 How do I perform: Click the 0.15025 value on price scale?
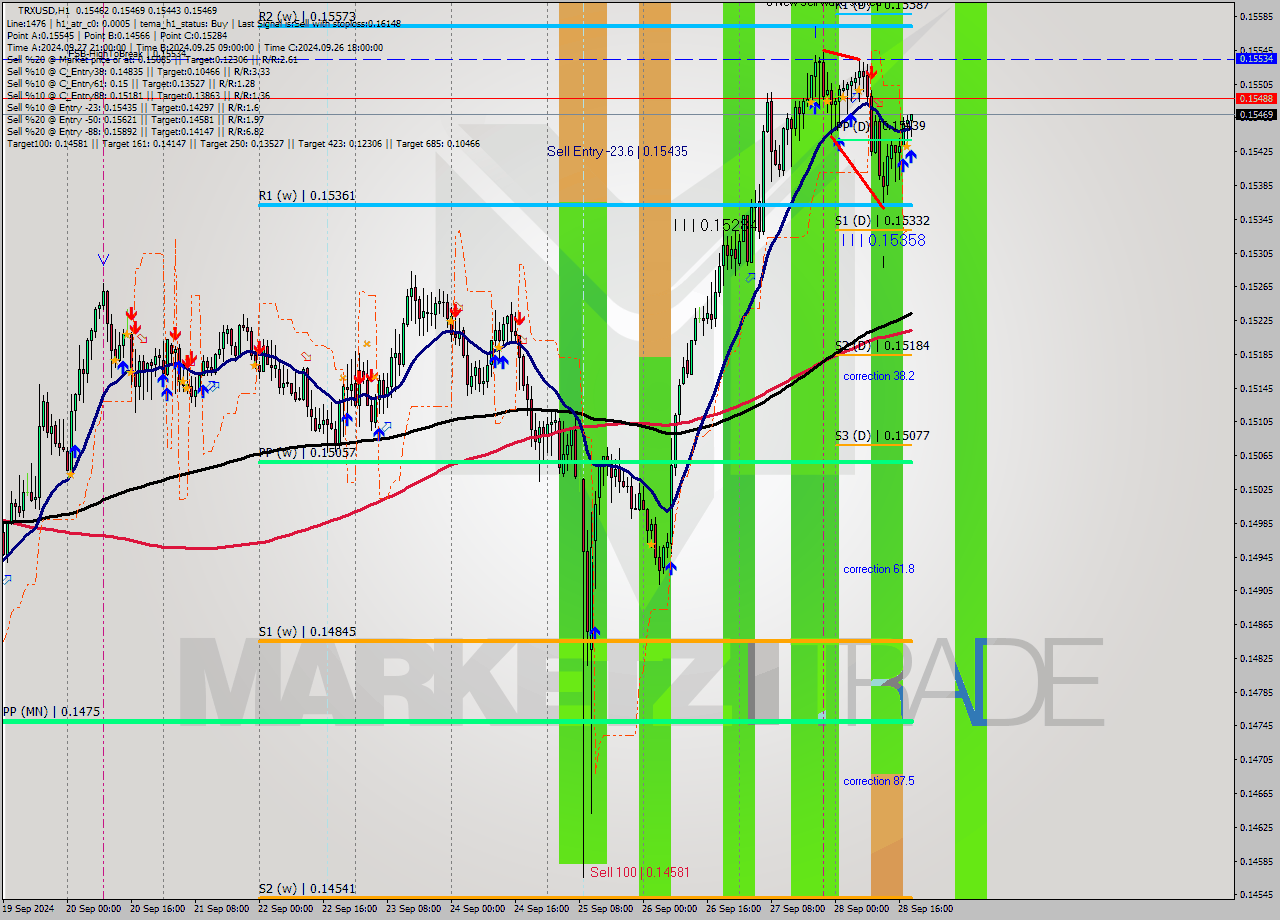pos(1256,489)
